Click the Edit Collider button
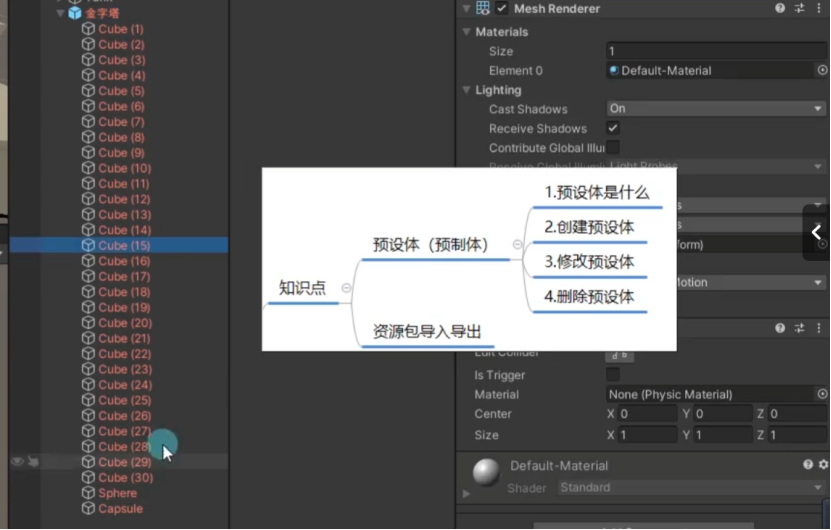Image resolution: width=831 pixels, height=530 pixels. 620,356
